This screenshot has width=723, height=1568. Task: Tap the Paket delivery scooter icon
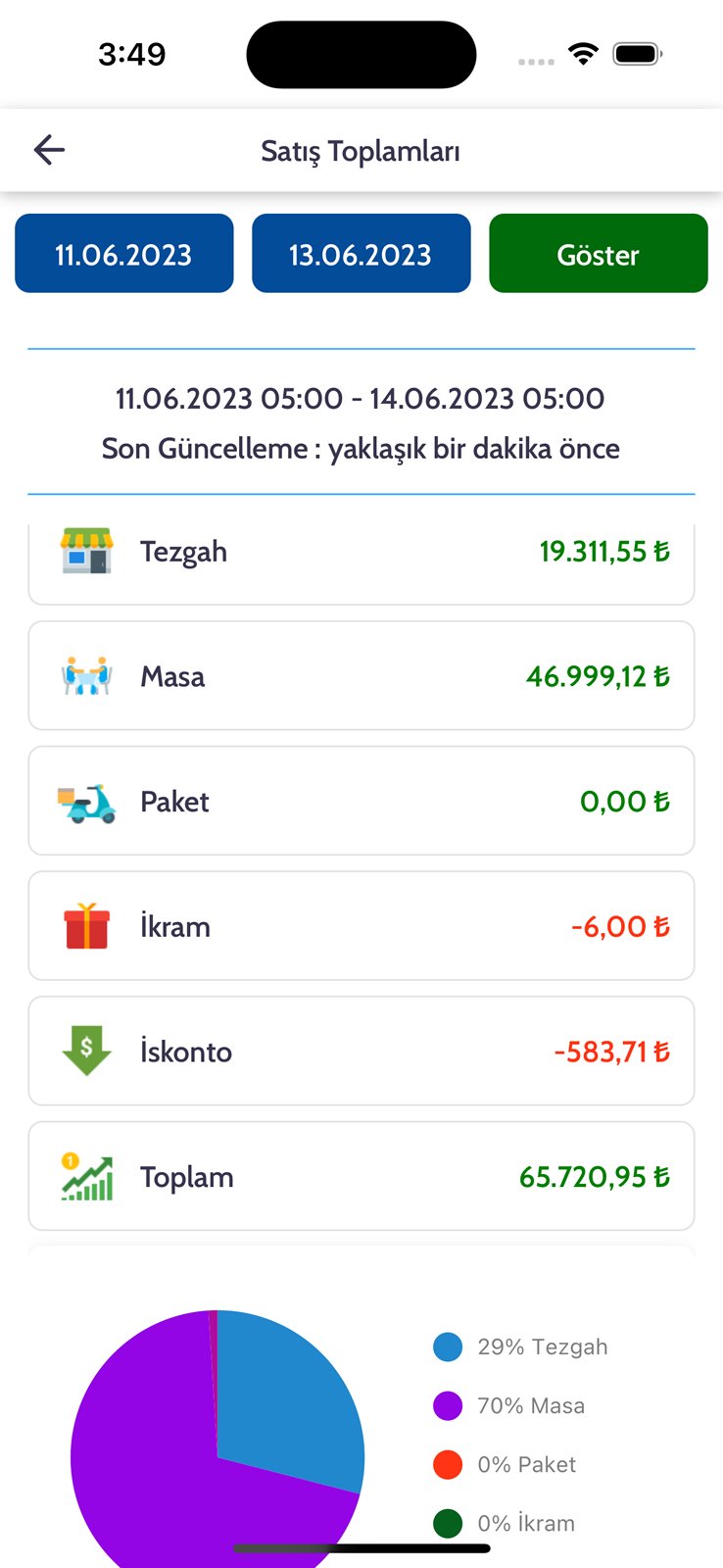[x=86, y=802]
